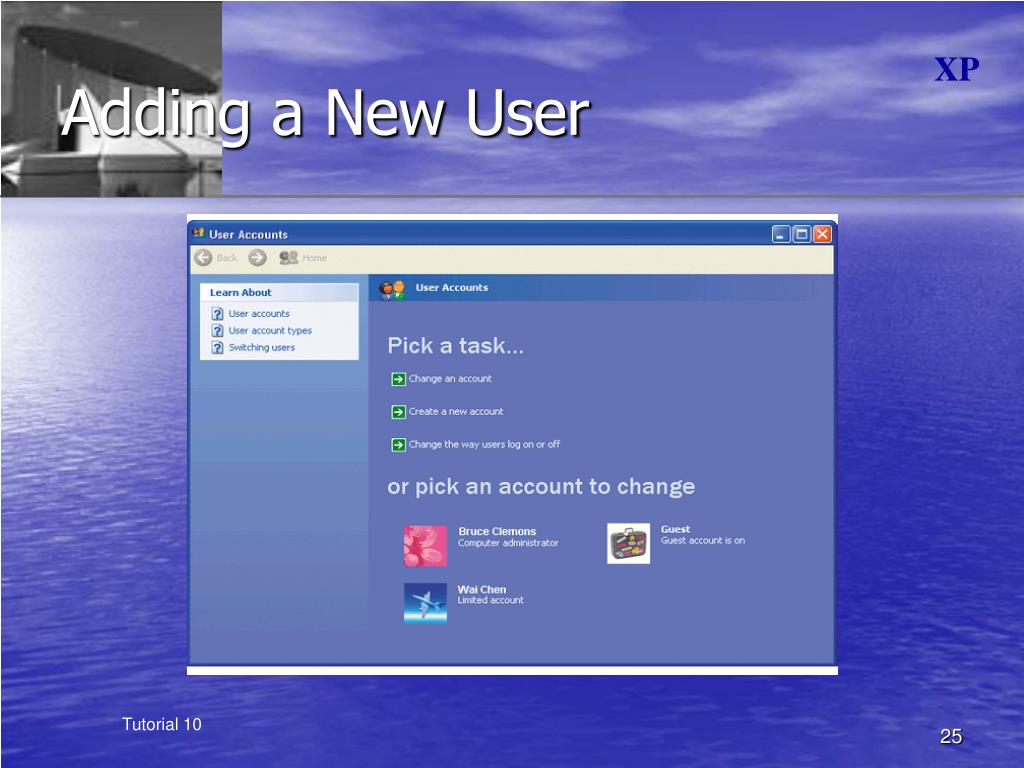The height and width of the screenshot is (768, 1024).
Task: Click the Forward arrow icon in toolbar
Action: tap(257, 258)
